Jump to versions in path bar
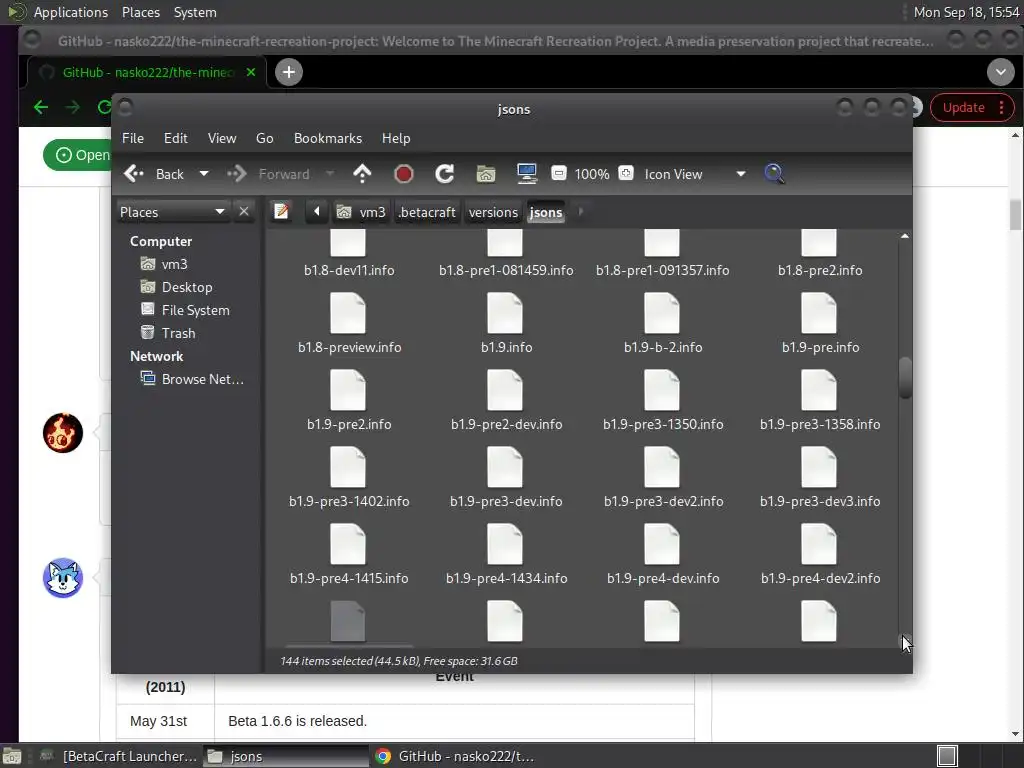The image size is (1024, 768). point(493,212)
